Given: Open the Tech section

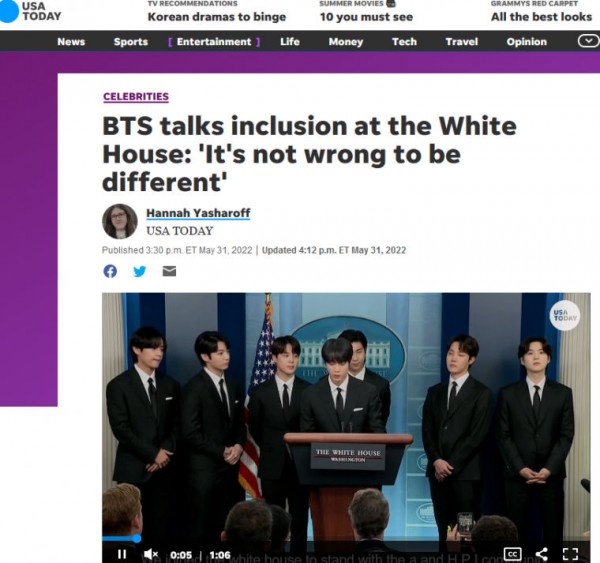Looking at the screenshot, I should point(404,42).
